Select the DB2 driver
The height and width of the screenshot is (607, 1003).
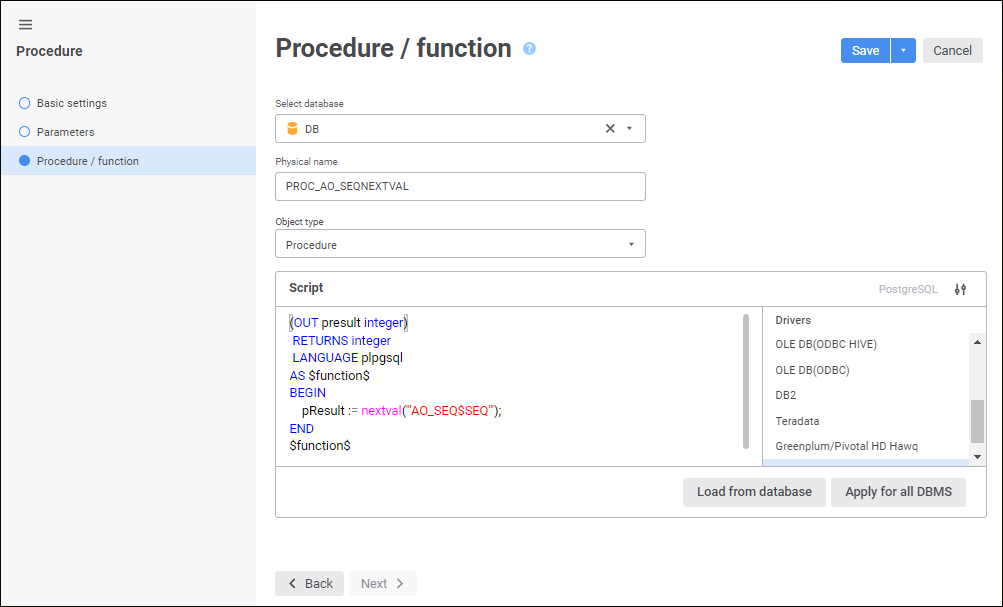[786, 395]
